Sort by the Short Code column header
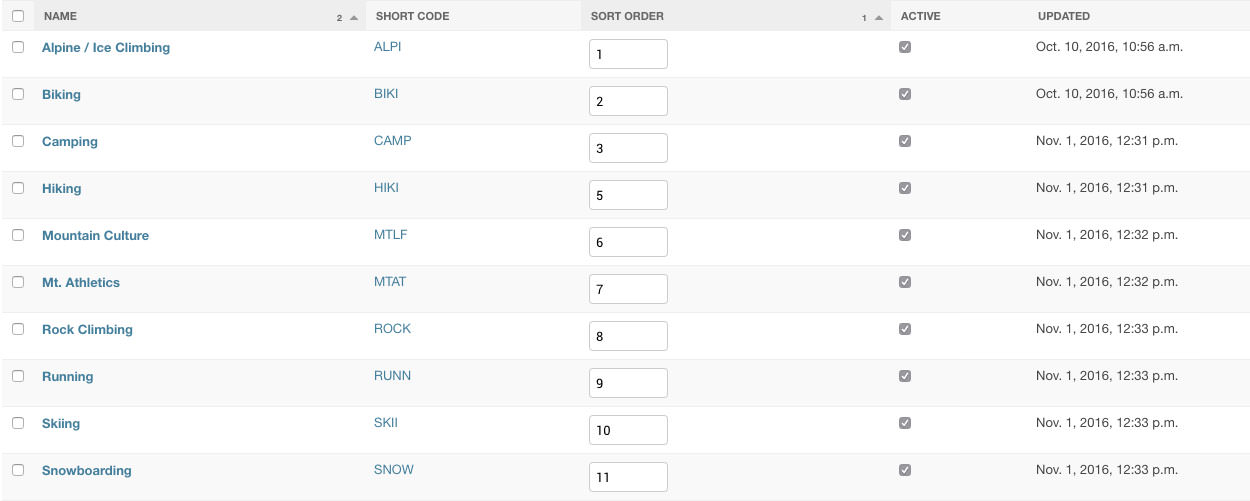Screen dimensions: 1250x501 (x=412, y=16)
